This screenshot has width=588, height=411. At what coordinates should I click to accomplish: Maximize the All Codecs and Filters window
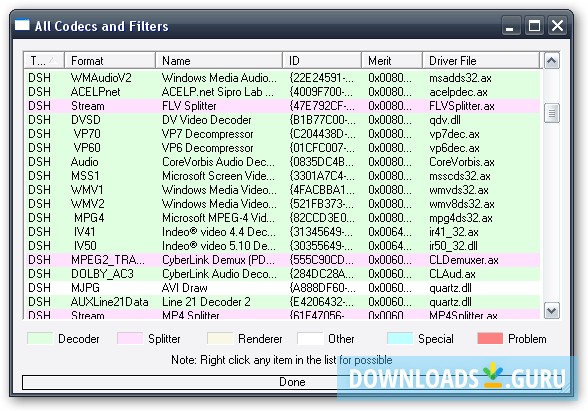[534, 26]
